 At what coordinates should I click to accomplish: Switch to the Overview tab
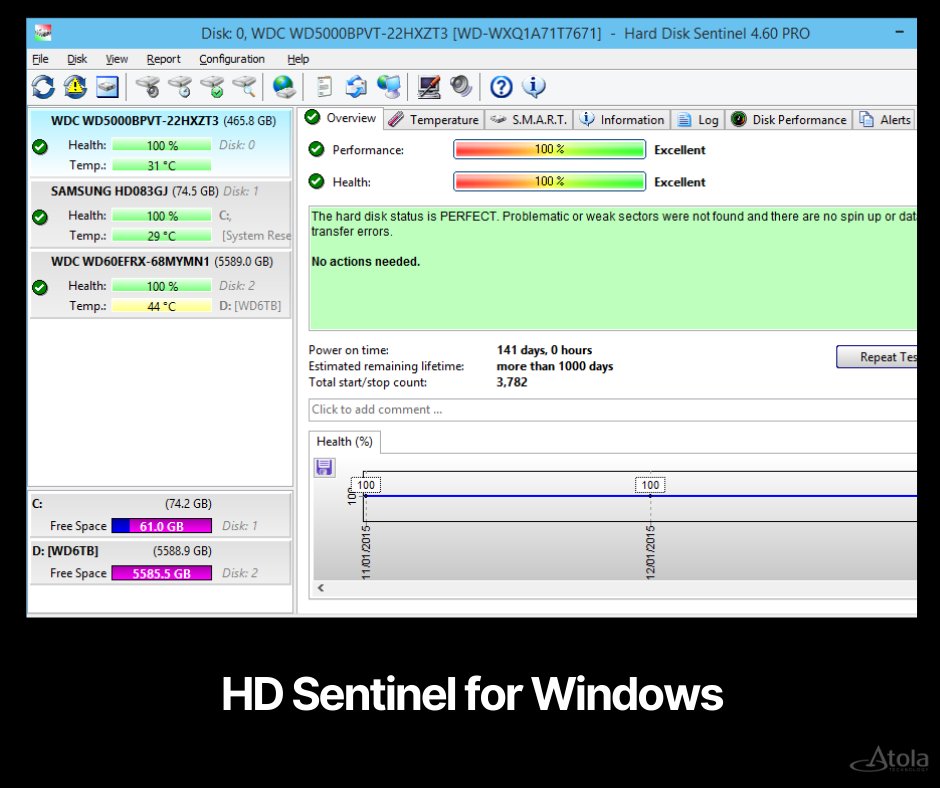(x=341, y=118)
